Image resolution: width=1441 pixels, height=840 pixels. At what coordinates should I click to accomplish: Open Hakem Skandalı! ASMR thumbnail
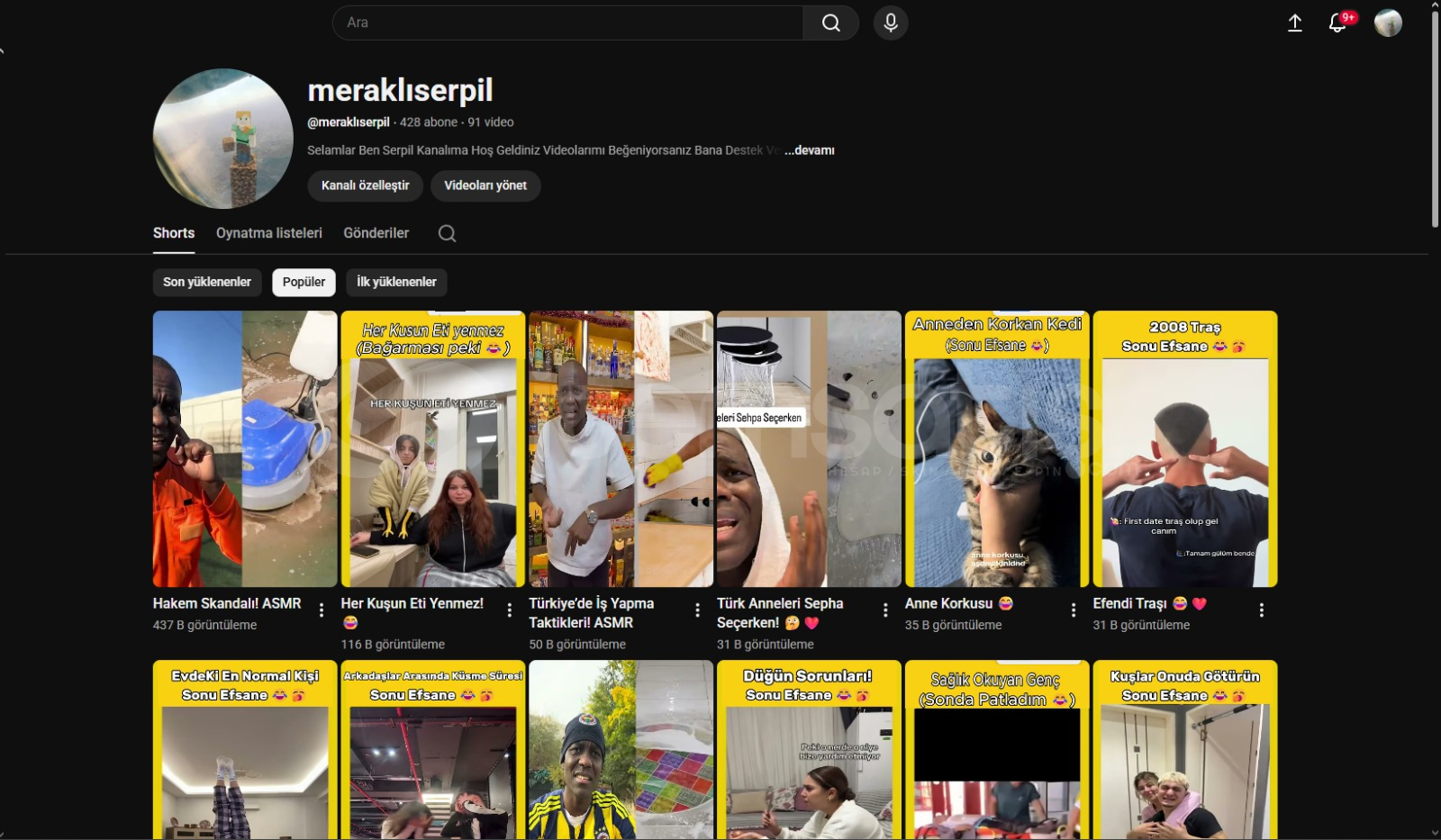(245, 448)
